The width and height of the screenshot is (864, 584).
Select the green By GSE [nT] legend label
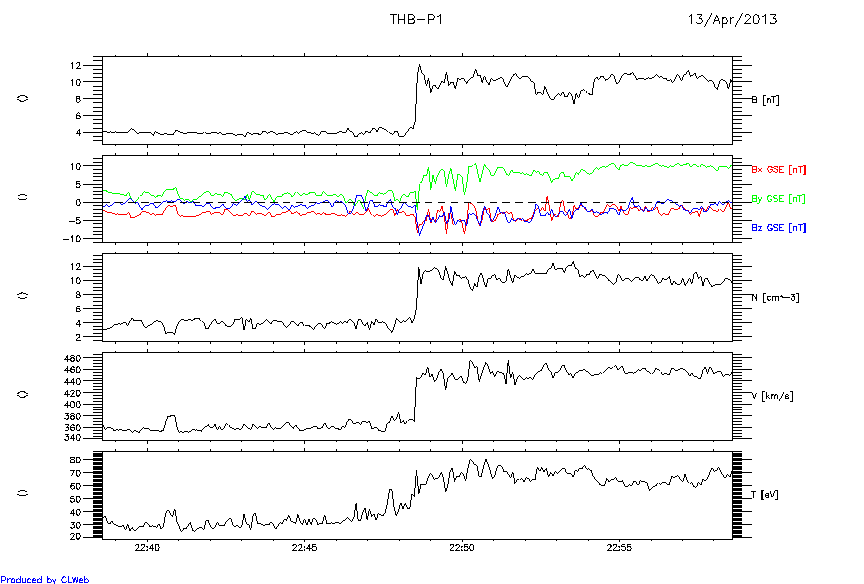pyautogui.click(x=779, y=198)
